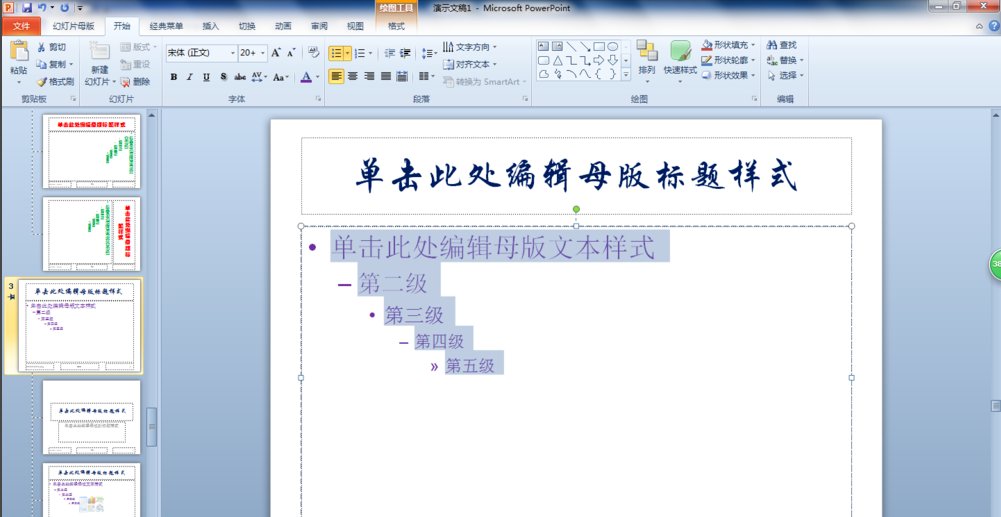This screenshot has width=1001, height=517.
Task: Toggle Strikethrough (abc) formatting
Action: point(240,77)
